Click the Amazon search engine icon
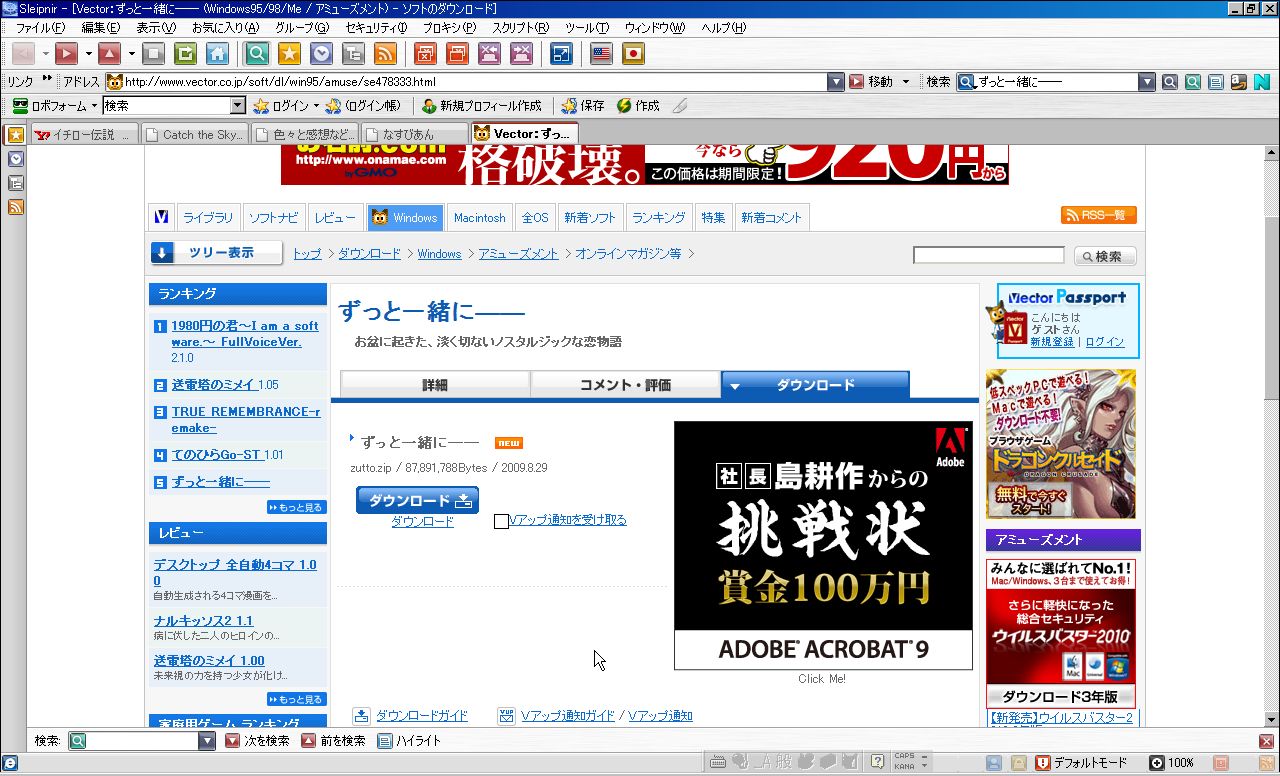 click(x=1238, y=82)
